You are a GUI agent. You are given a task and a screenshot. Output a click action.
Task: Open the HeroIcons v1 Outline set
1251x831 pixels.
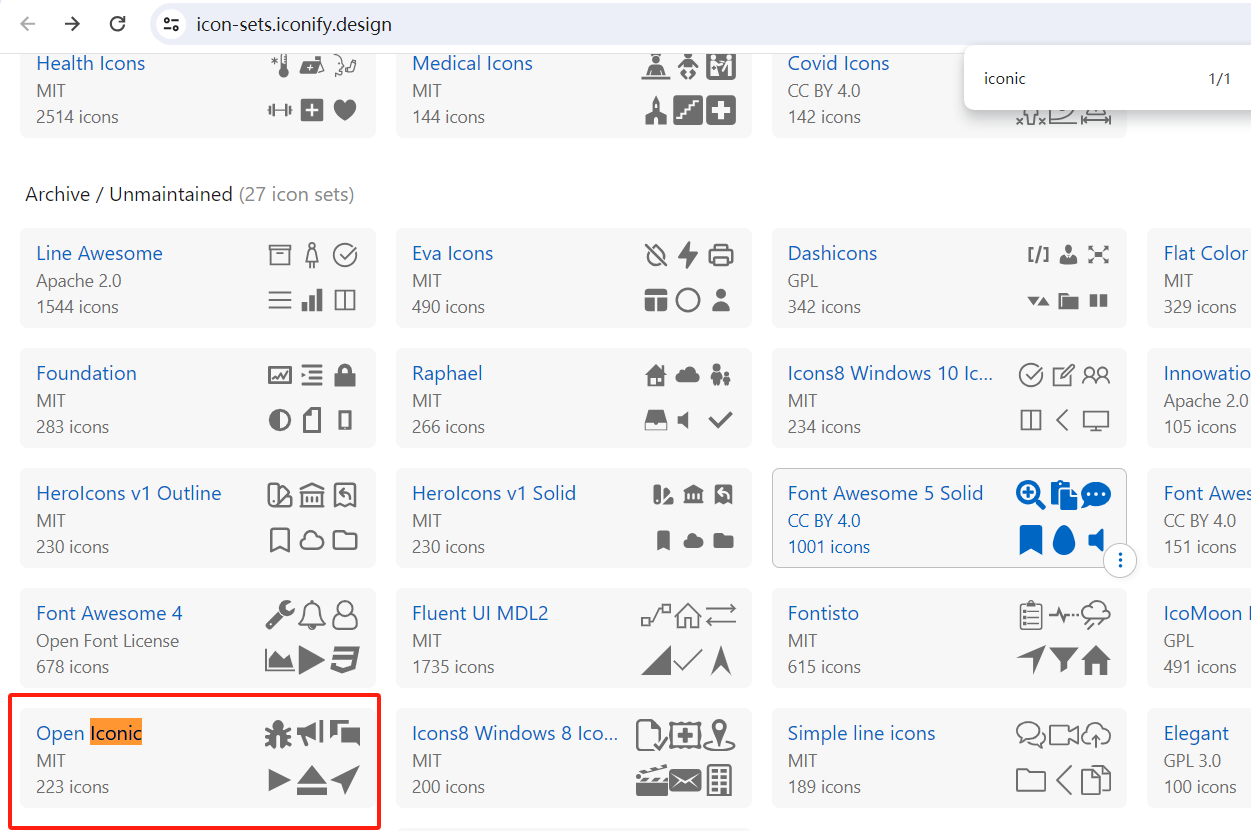coord(129,493)
